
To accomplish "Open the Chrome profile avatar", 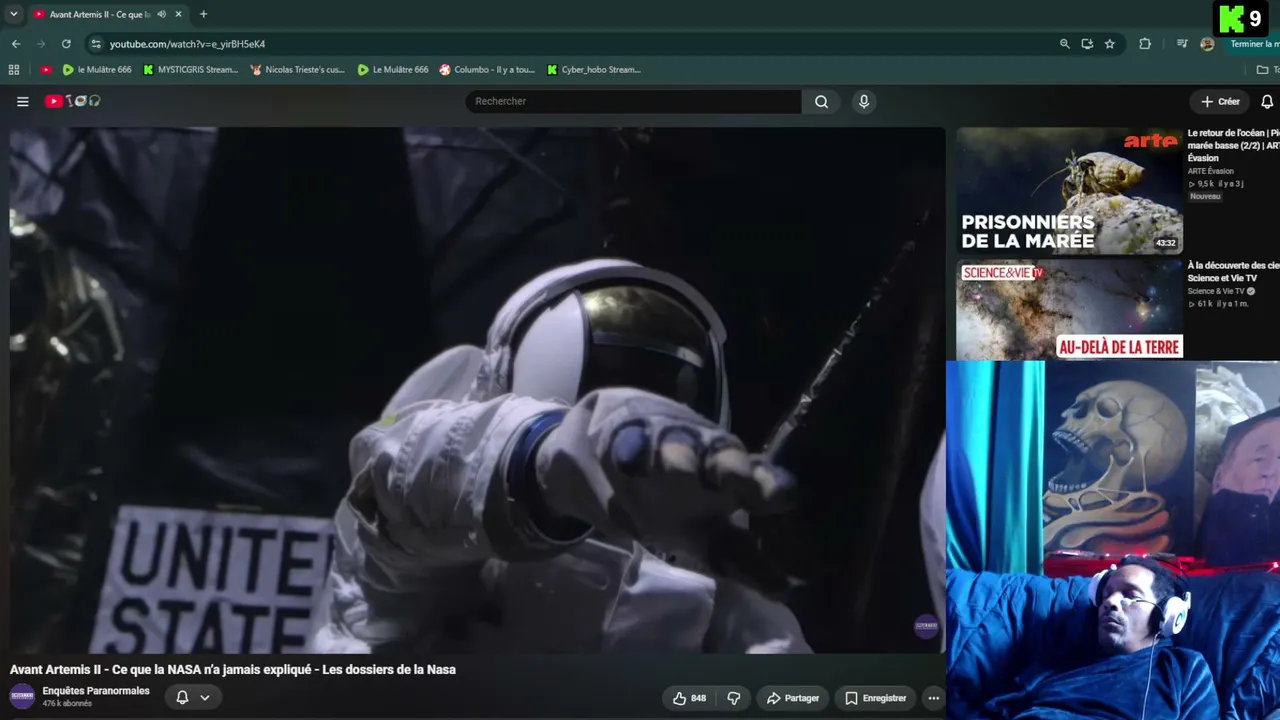I will pyautogui.click(x=1207, y=44).
